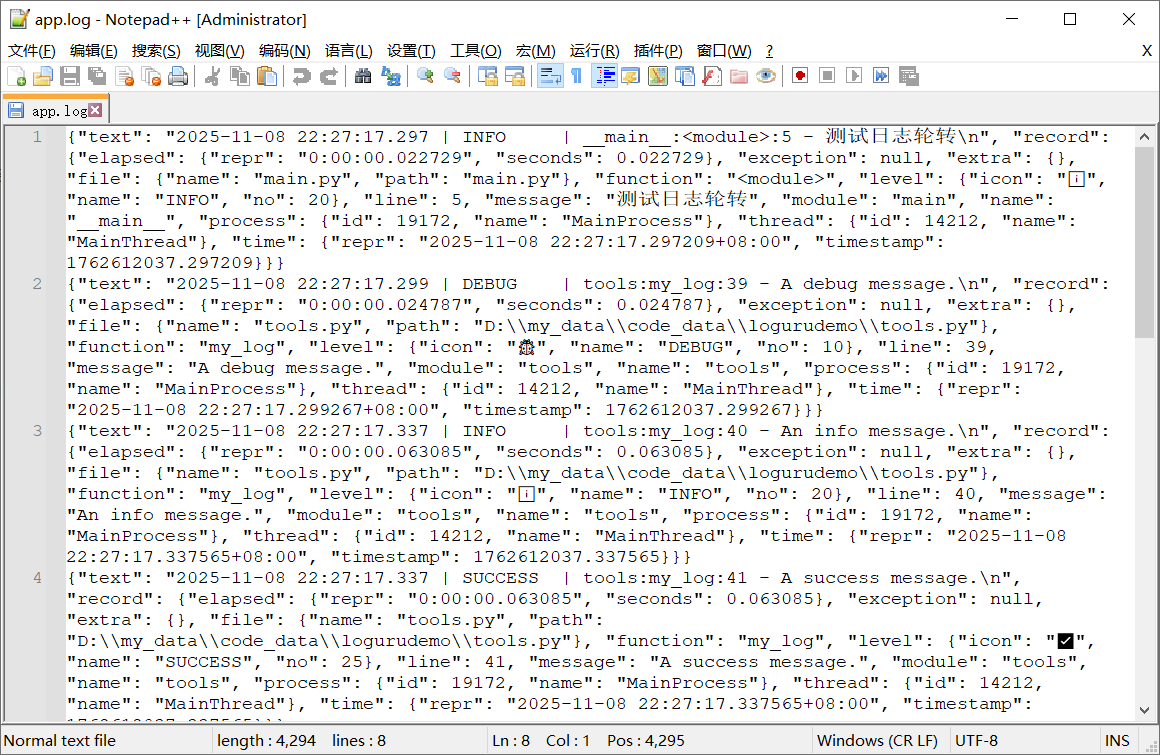Image resolution: width=1160 pixels, height=755 pixels.
Task: Print the document using the printer icon
Action: click(x=176, y=75)
